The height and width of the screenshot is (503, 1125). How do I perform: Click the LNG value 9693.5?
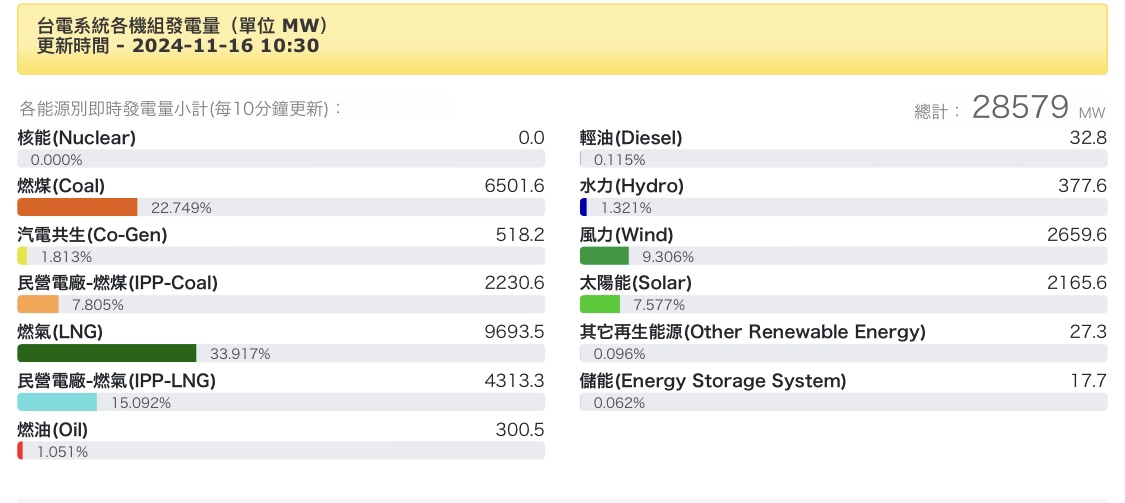point(514,332)
